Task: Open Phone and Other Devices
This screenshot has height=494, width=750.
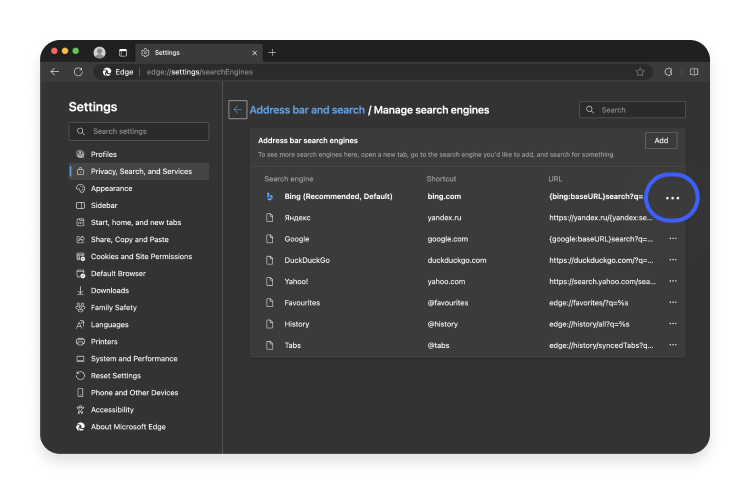Action: [x=139, y=393]
